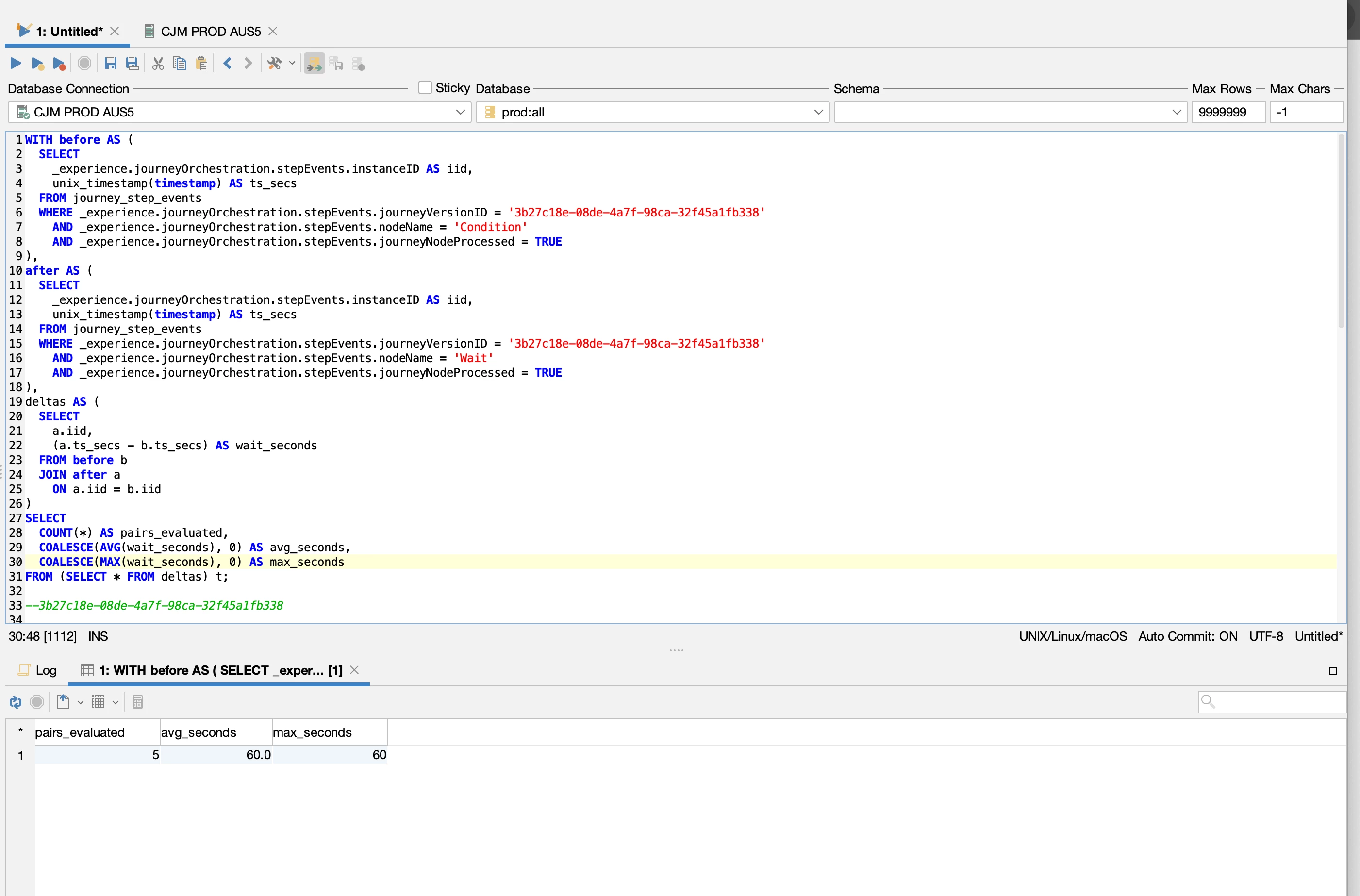This screenshot has width=1360, height=896.
Task: Click the pairs_evaluated column header
Action: (80, 732)
